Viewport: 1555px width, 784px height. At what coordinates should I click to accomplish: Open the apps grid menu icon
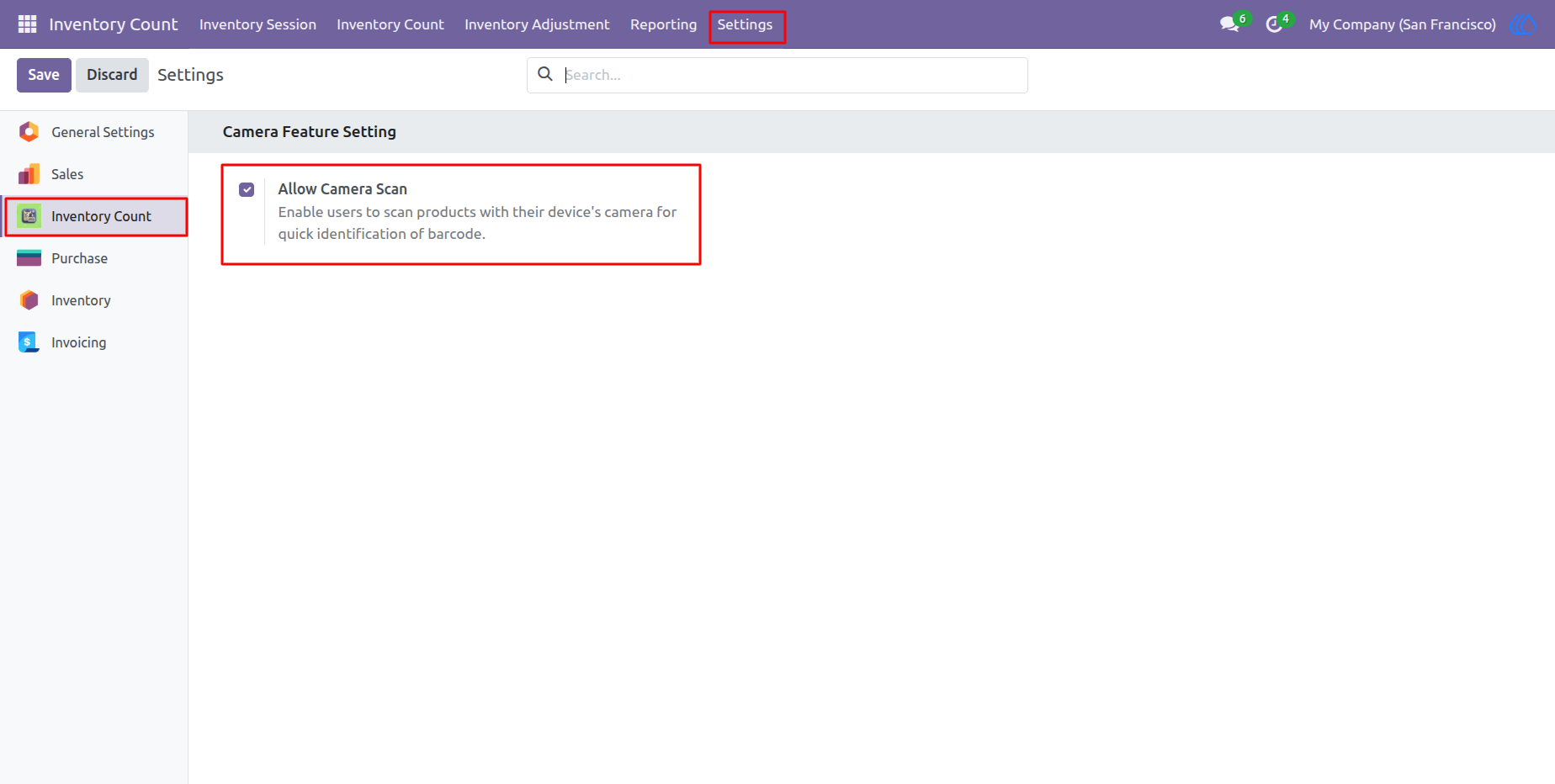coord(27,24)
